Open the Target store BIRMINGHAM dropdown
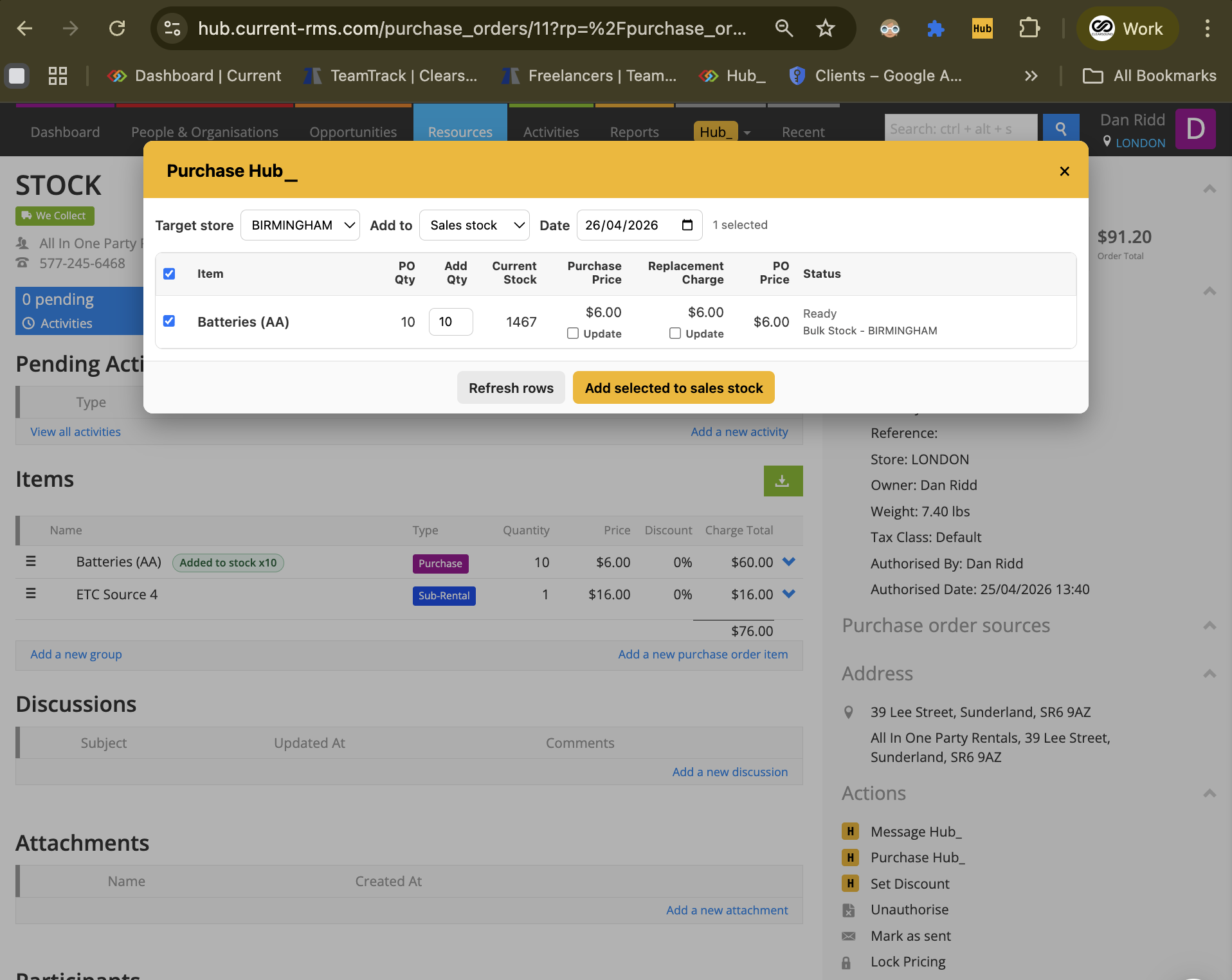This screenshot has width=1232, height=980. 300,225
